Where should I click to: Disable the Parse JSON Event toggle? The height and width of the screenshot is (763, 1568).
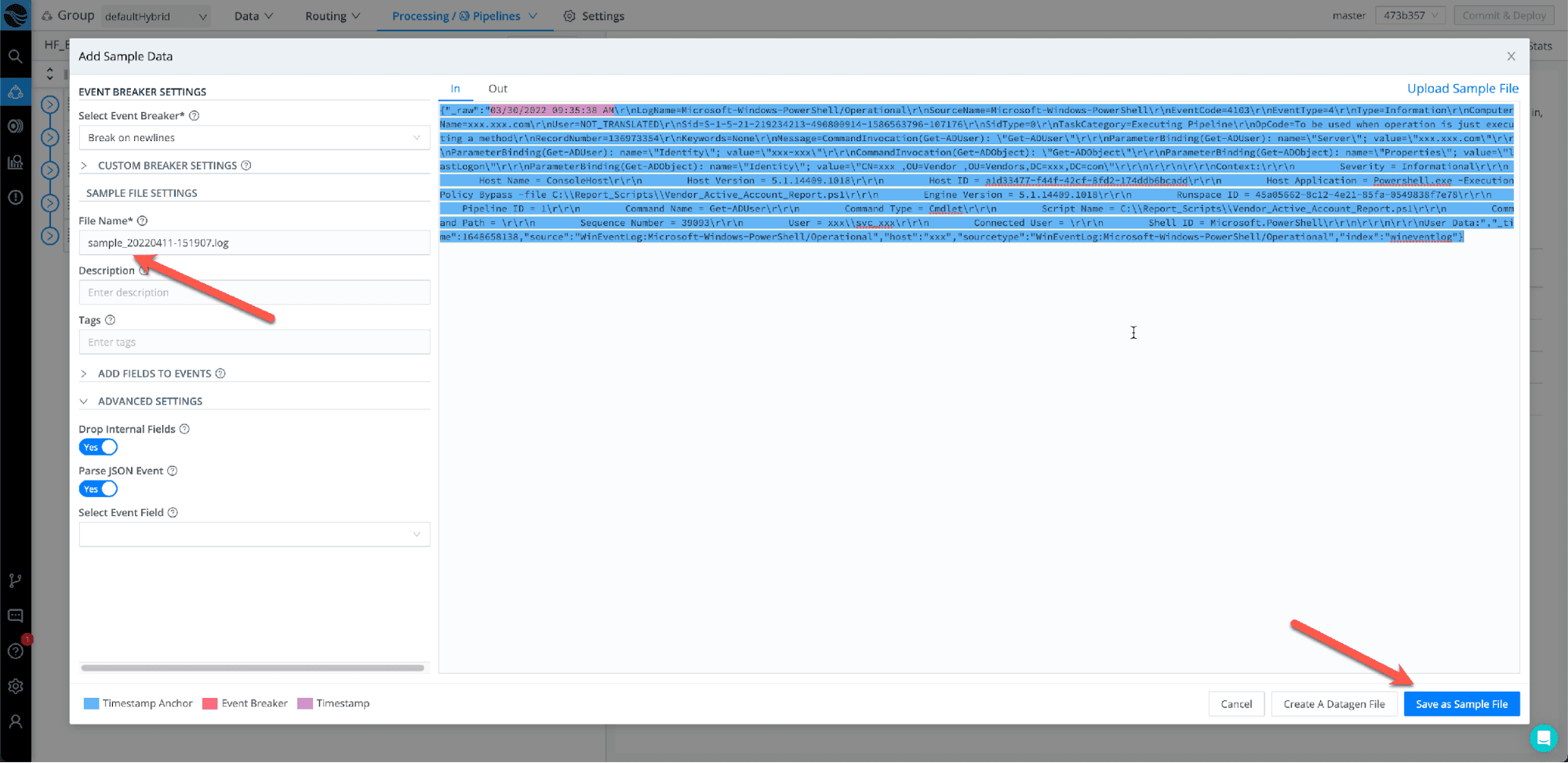tap(98, 489)
